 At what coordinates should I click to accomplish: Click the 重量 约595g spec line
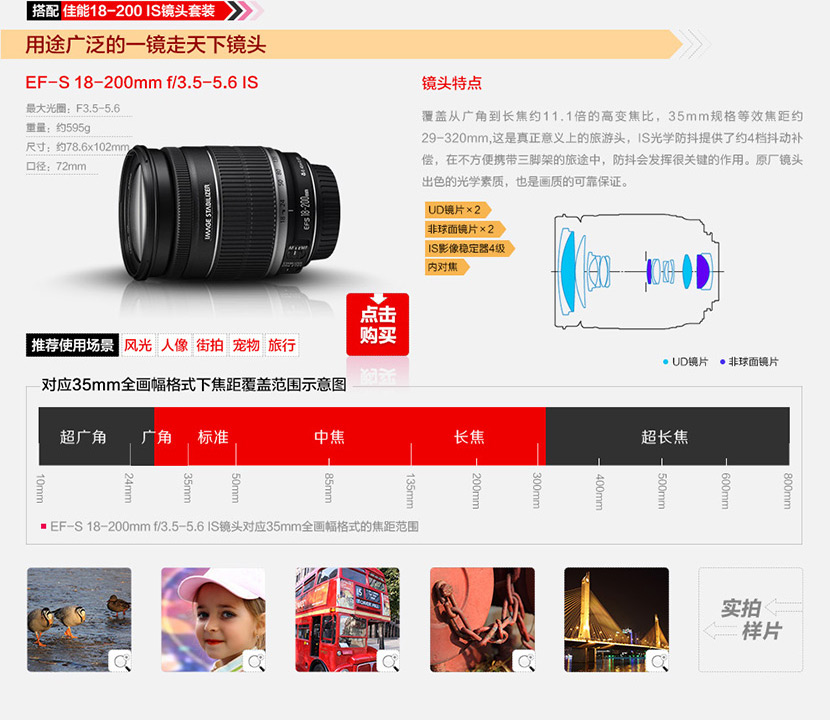58,128
